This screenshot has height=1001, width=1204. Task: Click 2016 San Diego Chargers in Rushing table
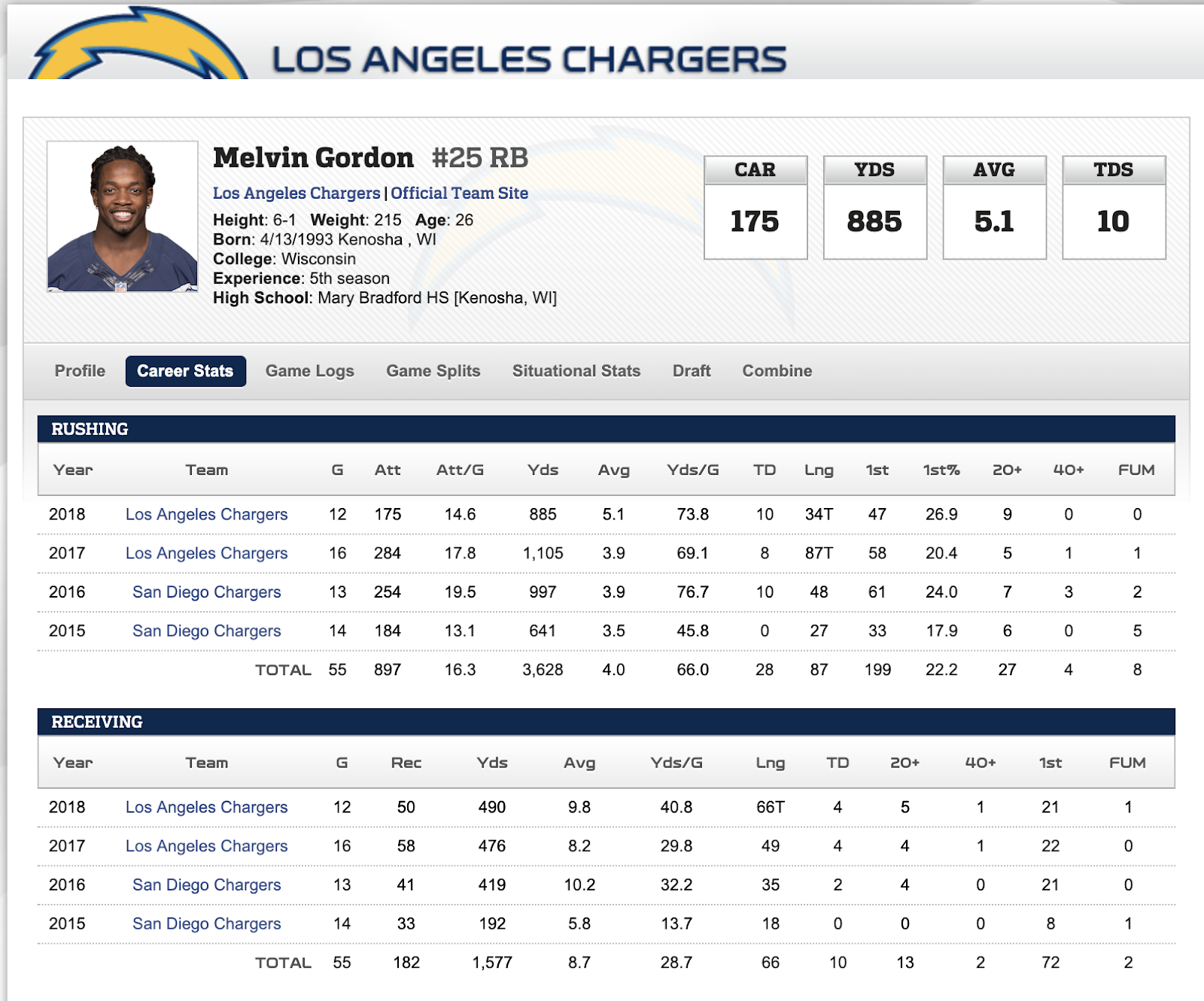(x=207, y=592)
